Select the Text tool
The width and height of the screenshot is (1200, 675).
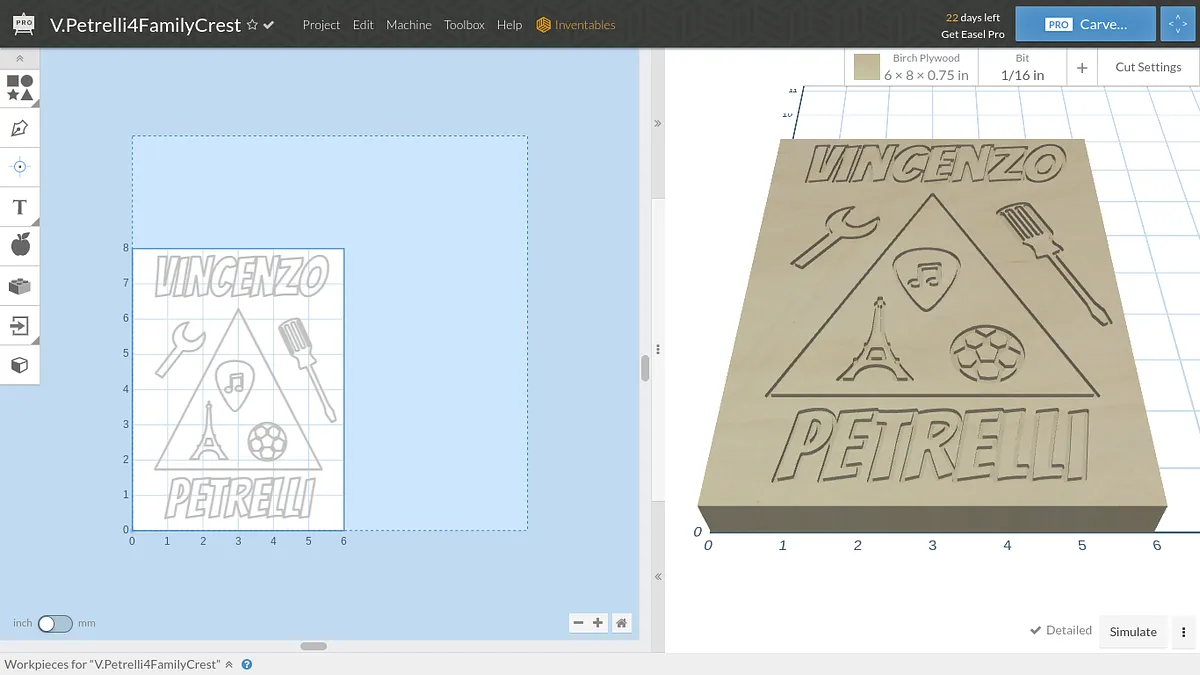(20, 207)
